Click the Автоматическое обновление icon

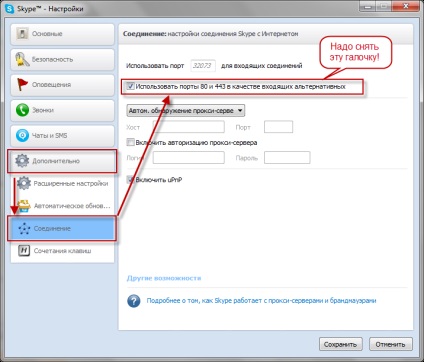24,206
